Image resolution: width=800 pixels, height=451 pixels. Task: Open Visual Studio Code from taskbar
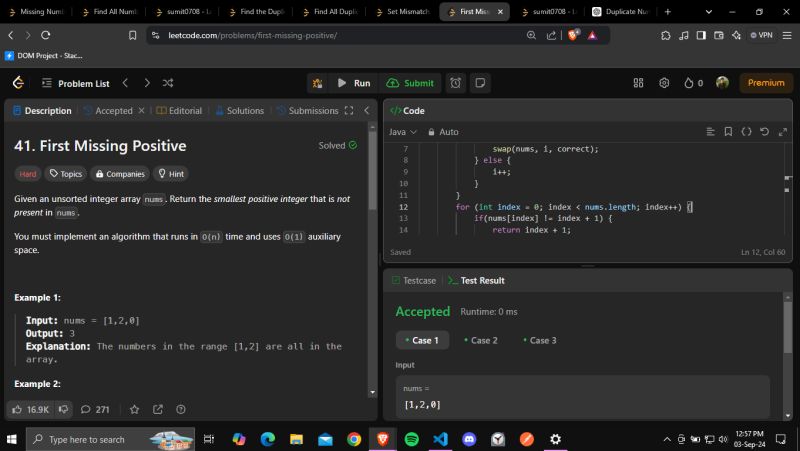coord(440,439)
